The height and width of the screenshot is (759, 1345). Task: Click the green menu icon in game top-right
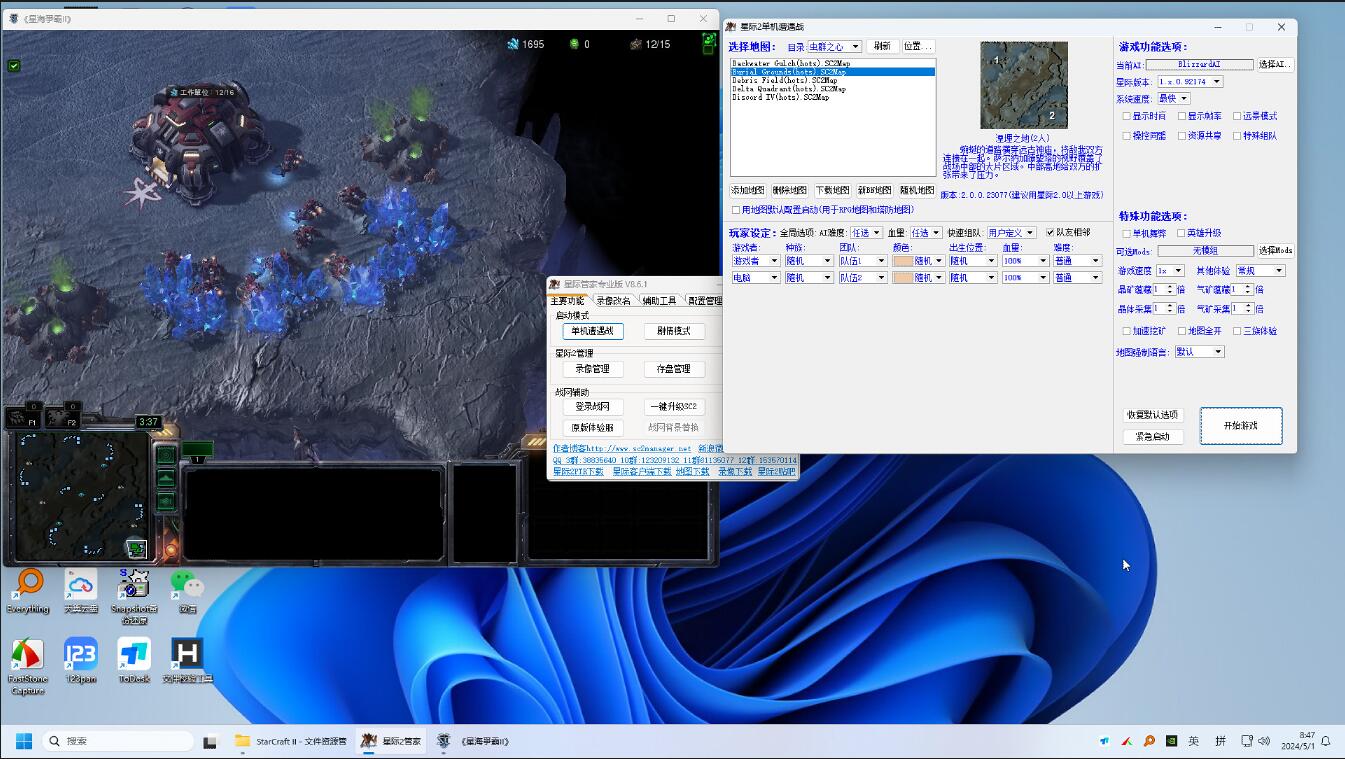click(x=709, y=43)
